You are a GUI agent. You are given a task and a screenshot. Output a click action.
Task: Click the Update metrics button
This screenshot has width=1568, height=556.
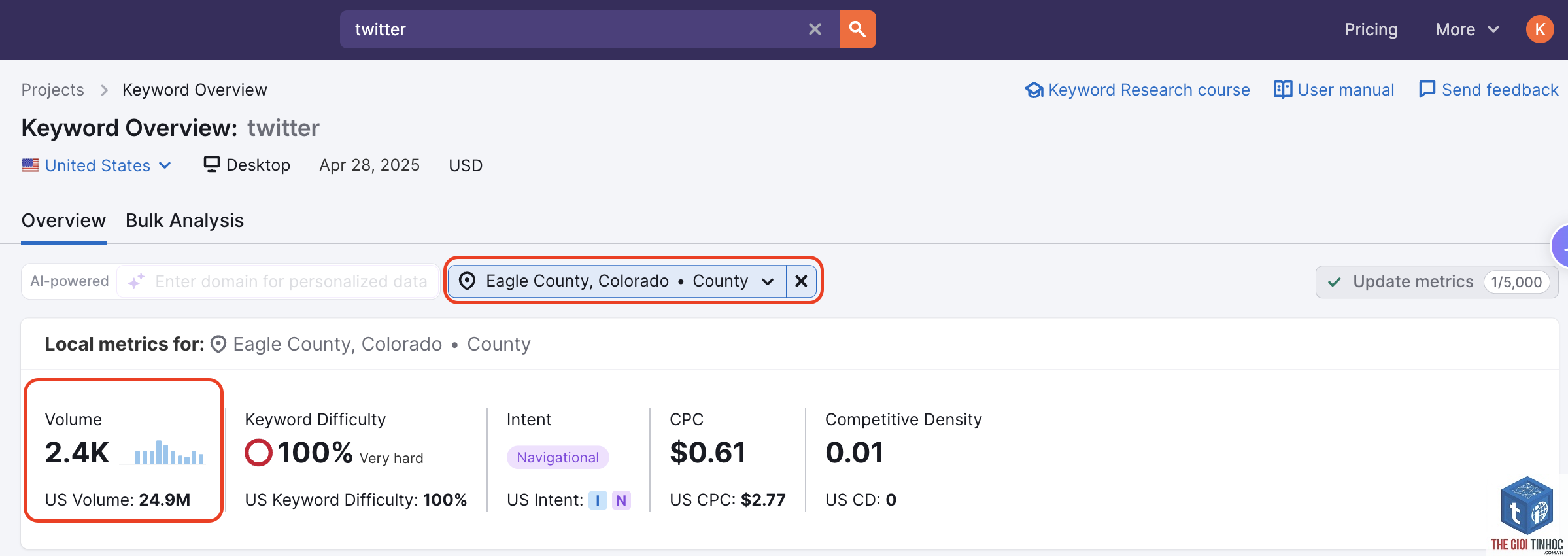1437,282
